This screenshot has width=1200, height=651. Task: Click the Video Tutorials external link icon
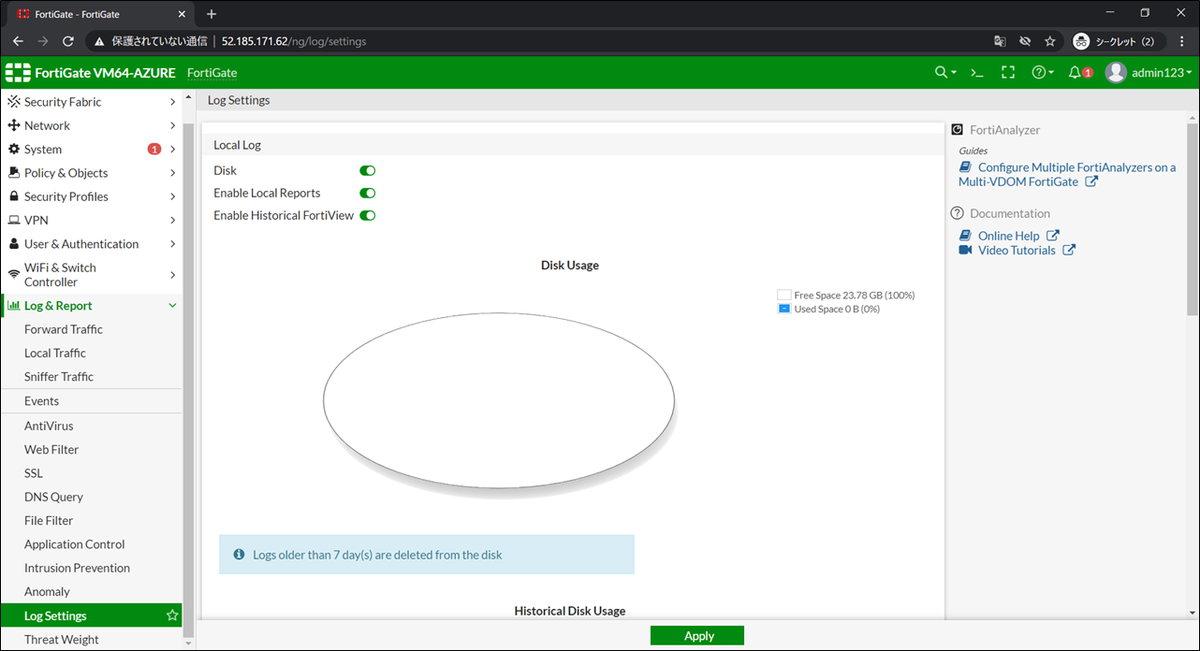[x=1069, y=250]
